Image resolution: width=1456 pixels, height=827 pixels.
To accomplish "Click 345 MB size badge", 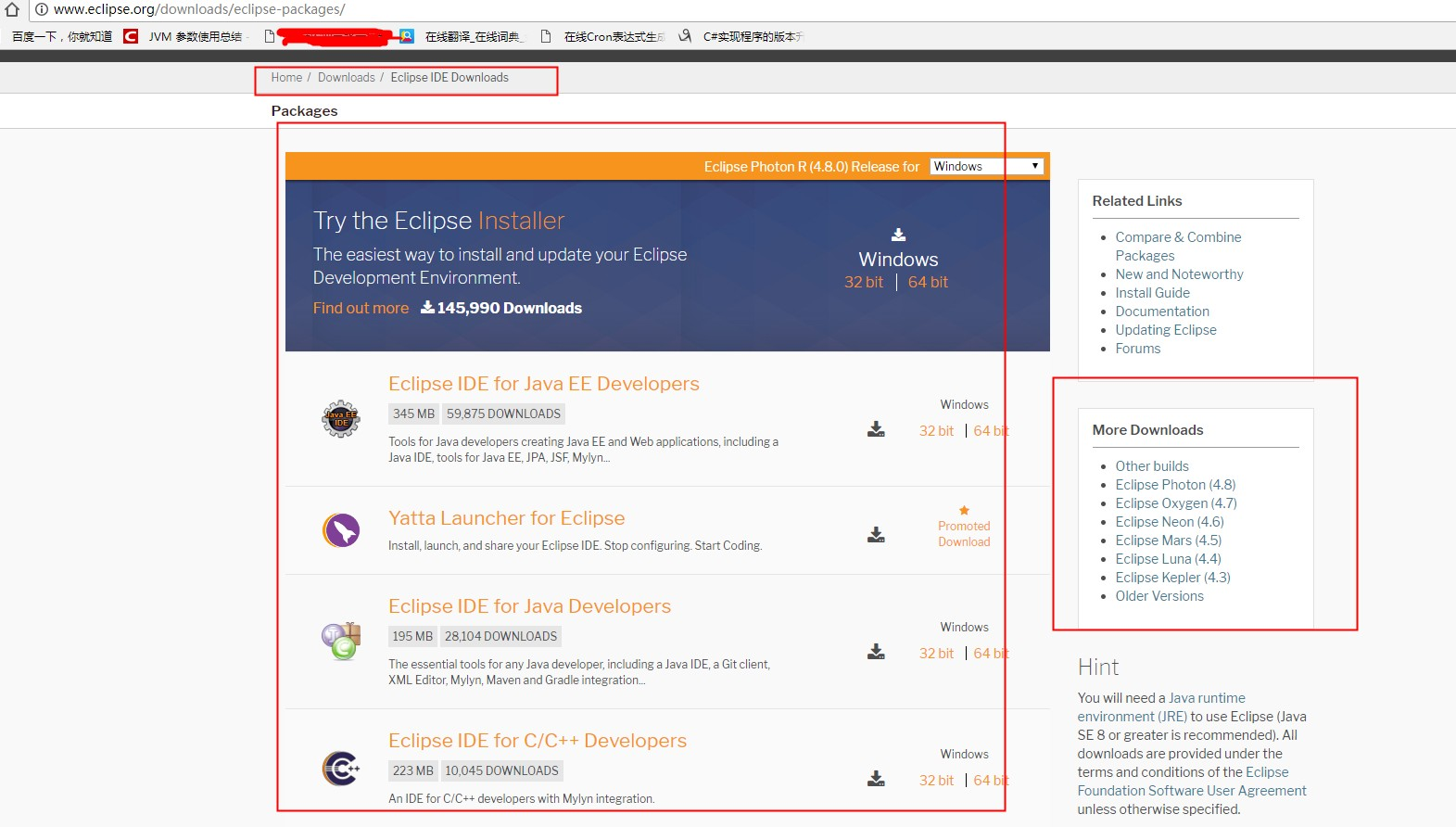I will (413, 414).
